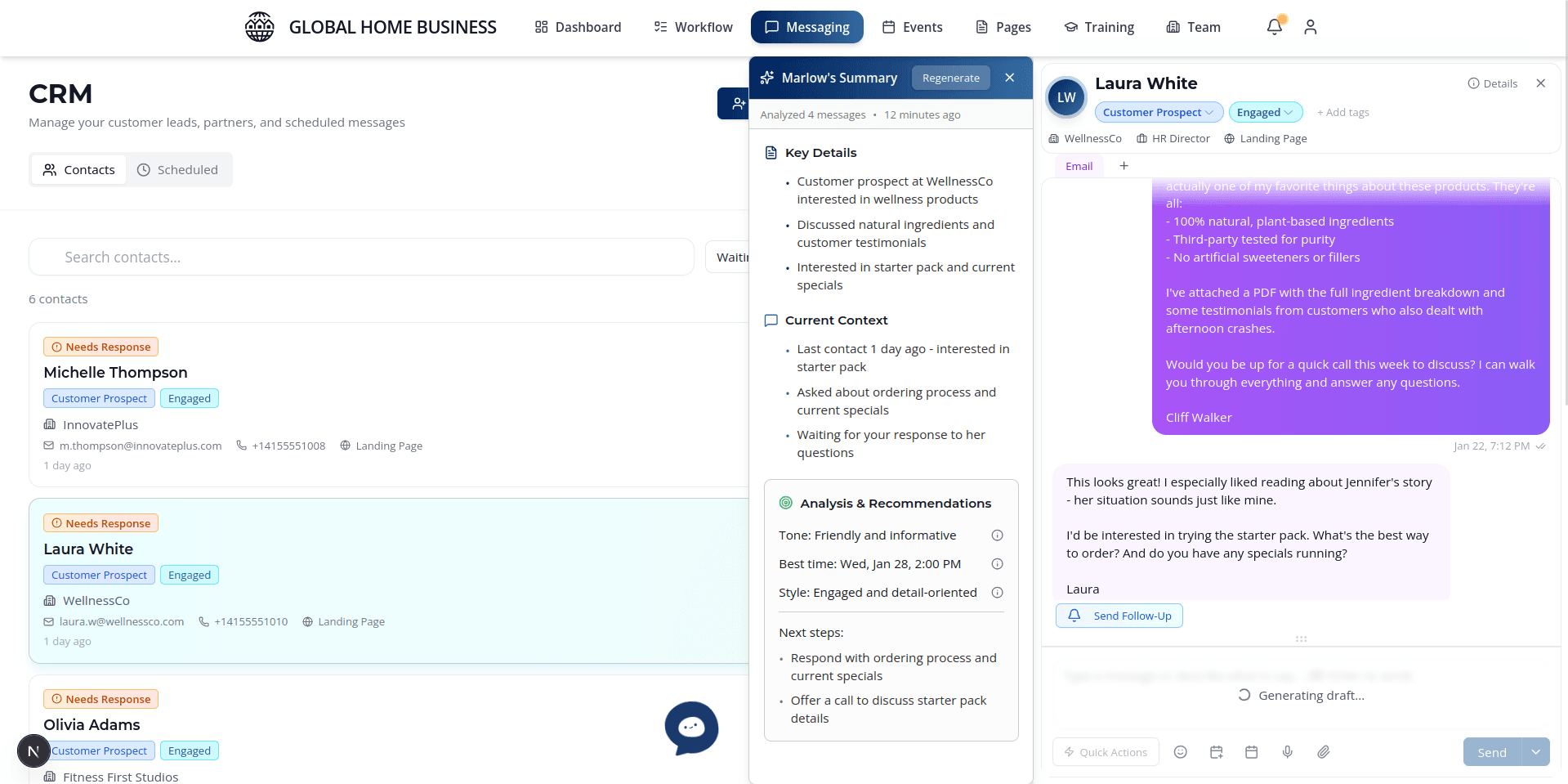Select the Email conversation tab
This screenshot has width=1568, height=784.
[x=1079, y=166]
